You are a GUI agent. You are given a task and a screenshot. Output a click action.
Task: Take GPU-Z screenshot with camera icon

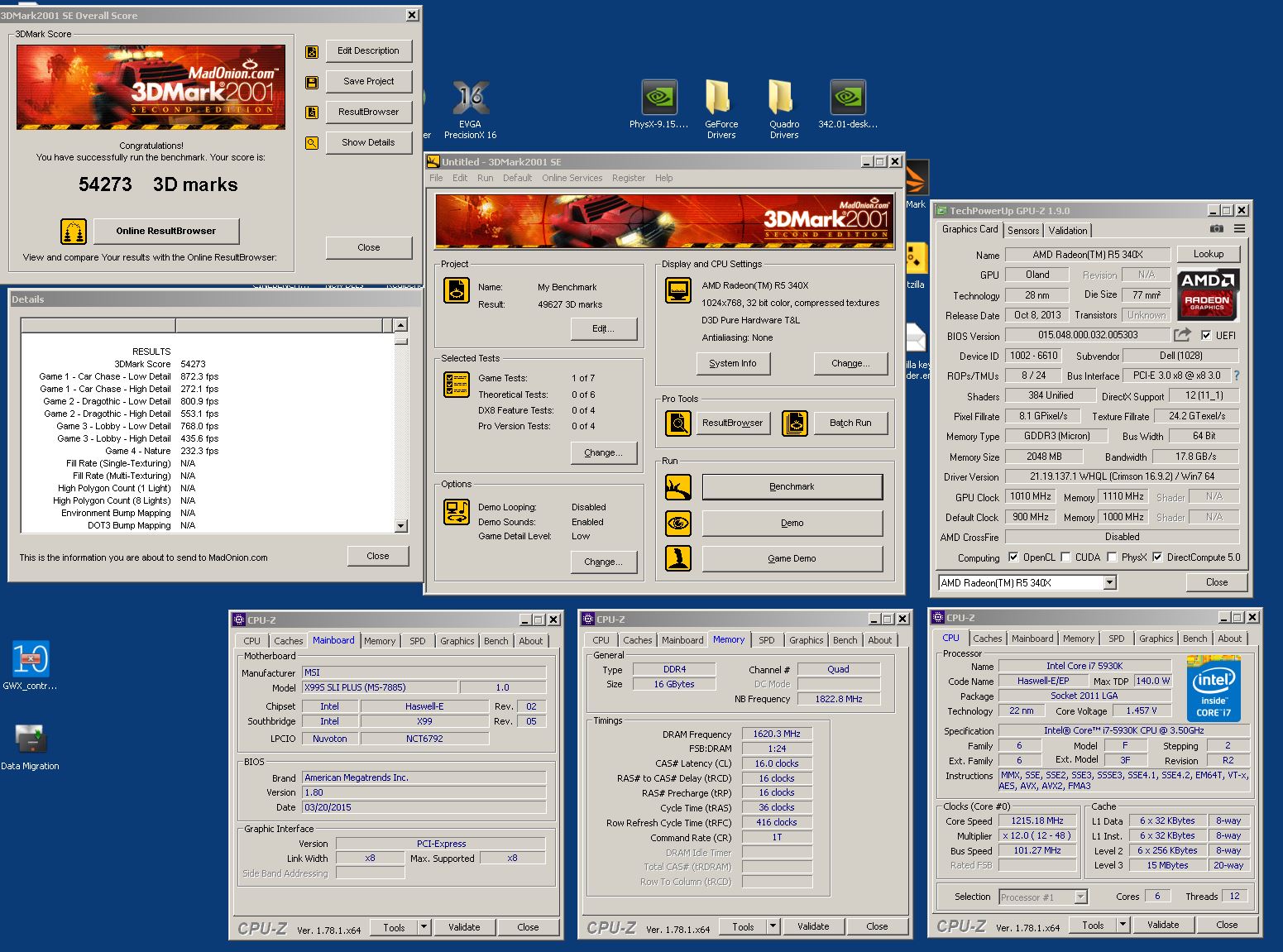tap(1217, 229)
